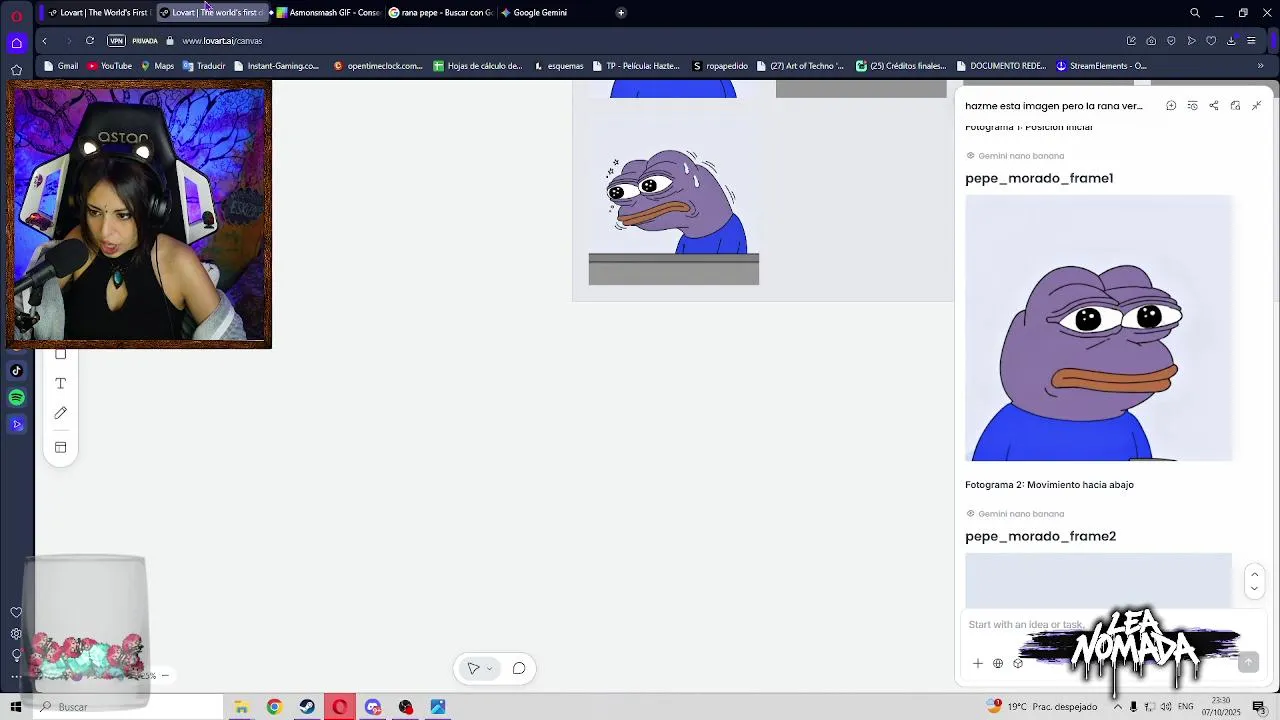Open YouTube bookmark
The width and height of the screenshot is (1280, 720).
point(110,66)
